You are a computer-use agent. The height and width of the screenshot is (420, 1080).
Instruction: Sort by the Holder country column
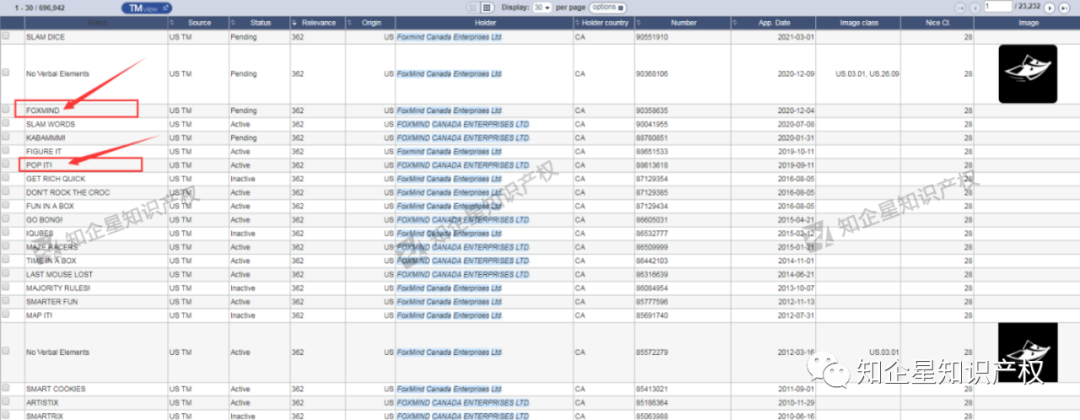pos(604,23)
